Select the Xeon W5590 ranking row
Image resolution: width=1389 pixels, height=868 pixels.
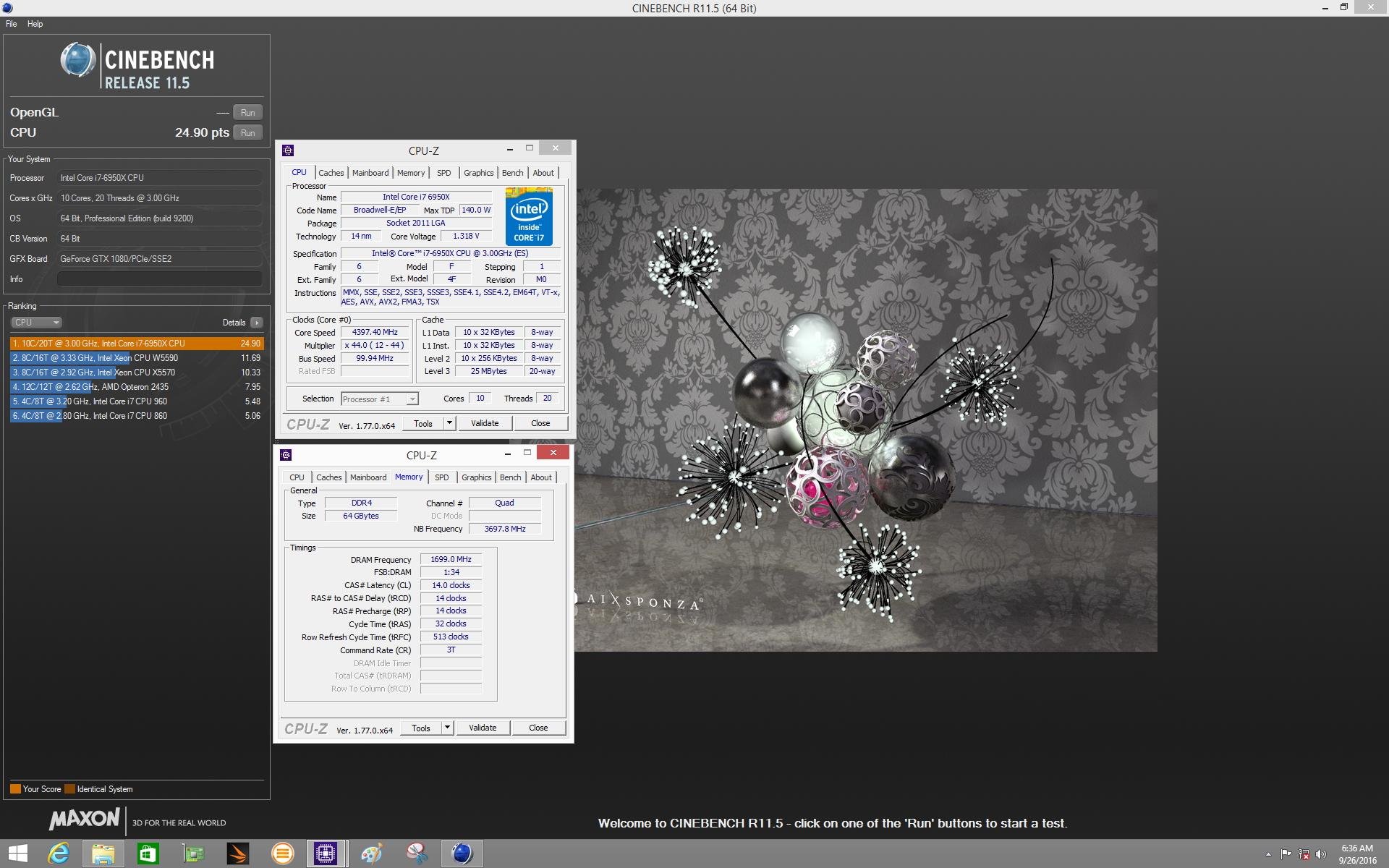136,358
